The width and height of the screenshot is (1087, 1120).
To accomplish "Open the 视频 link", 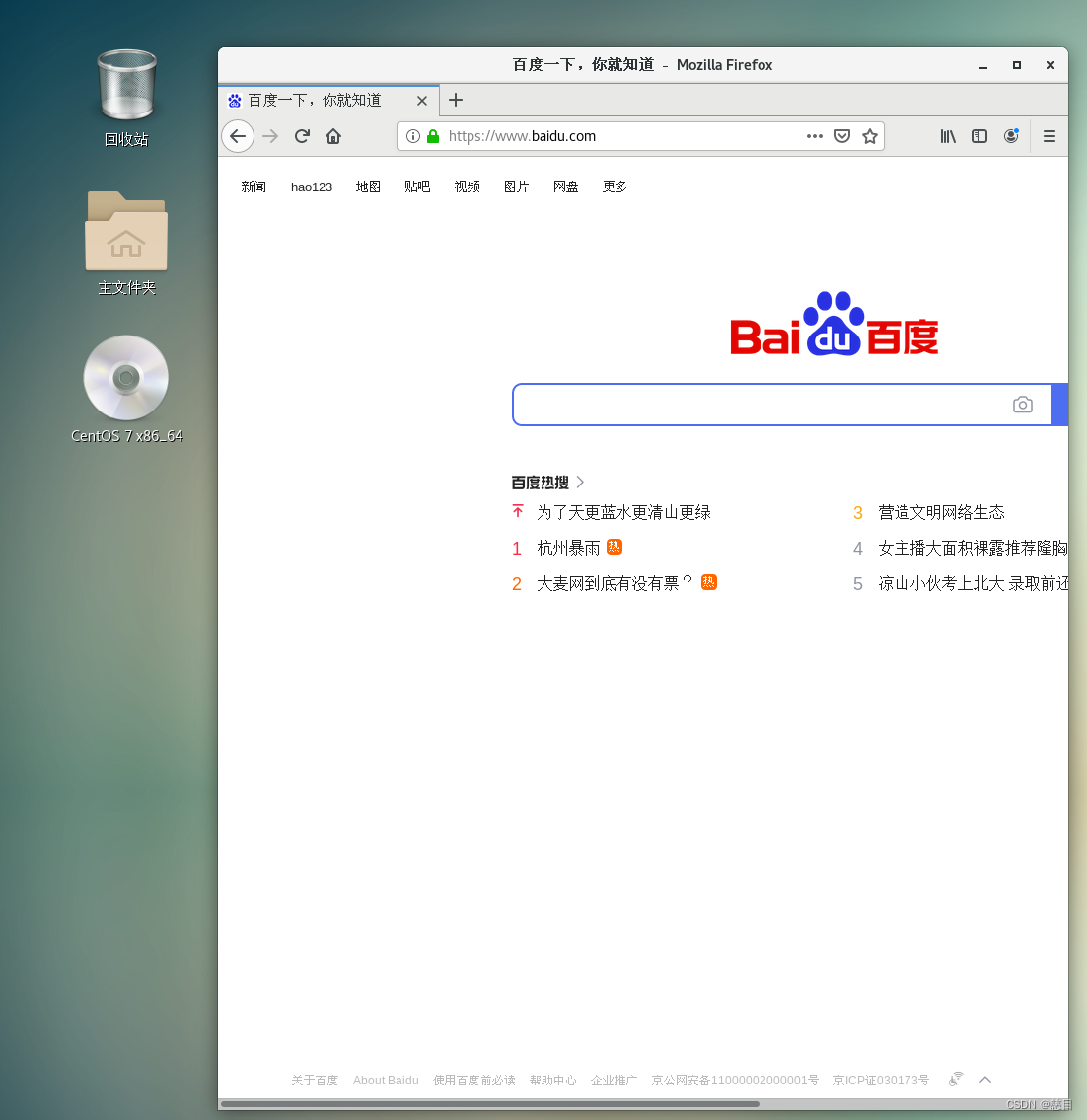I will [468, 187].
